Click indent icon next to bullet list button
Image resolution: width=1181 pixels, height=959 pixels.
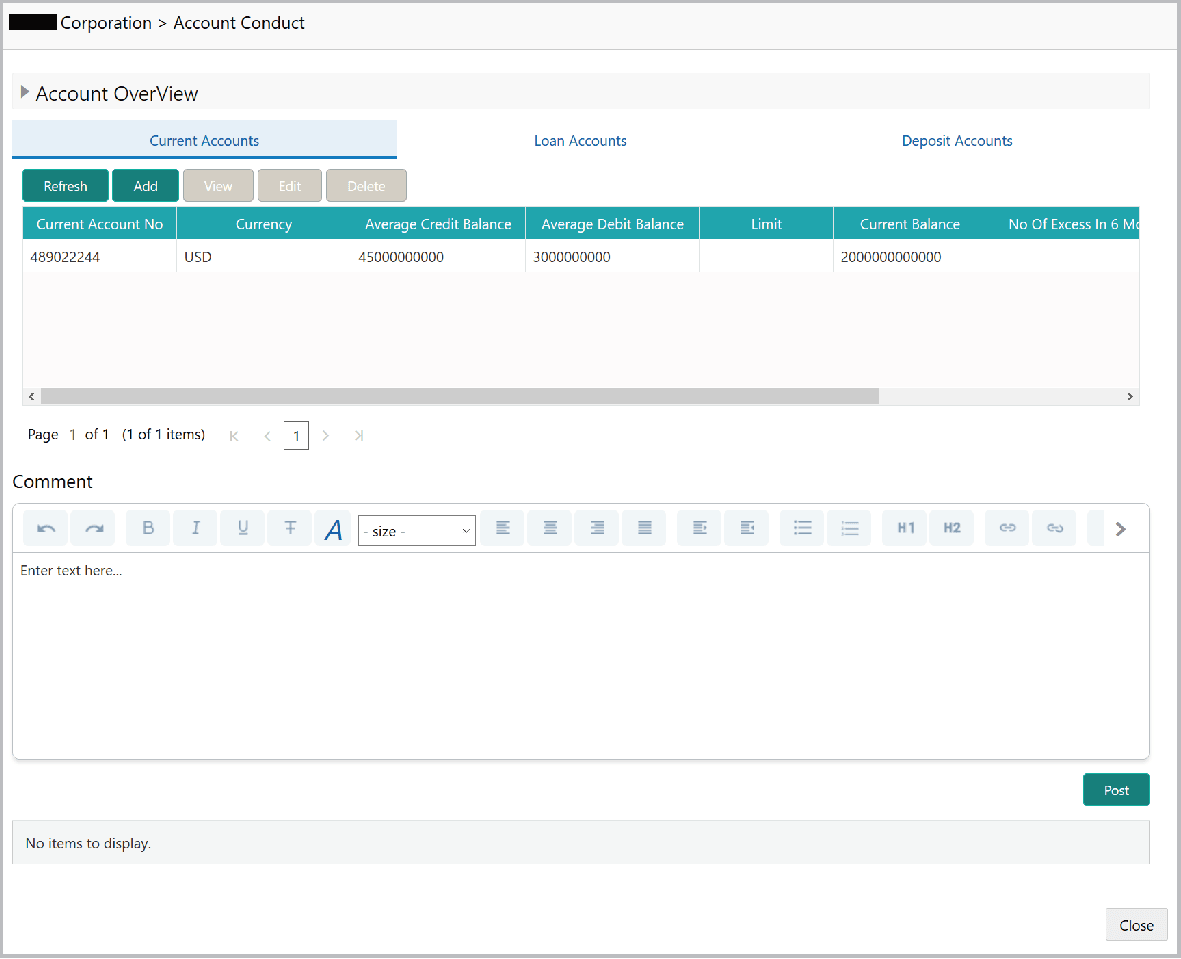point(746,528)
